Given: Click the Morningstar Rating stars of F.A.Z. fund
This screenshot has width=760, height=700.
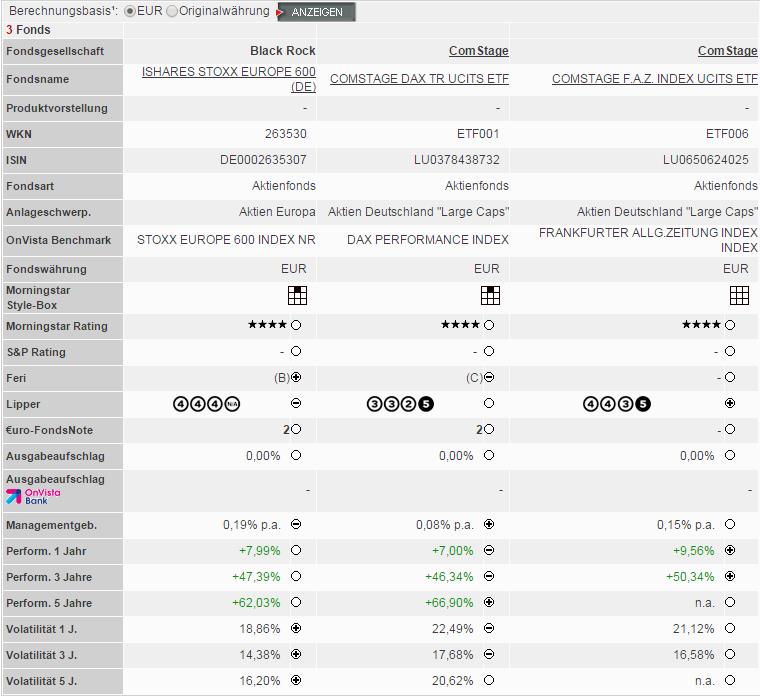Looking at the screenshot, I should point(701,324).
